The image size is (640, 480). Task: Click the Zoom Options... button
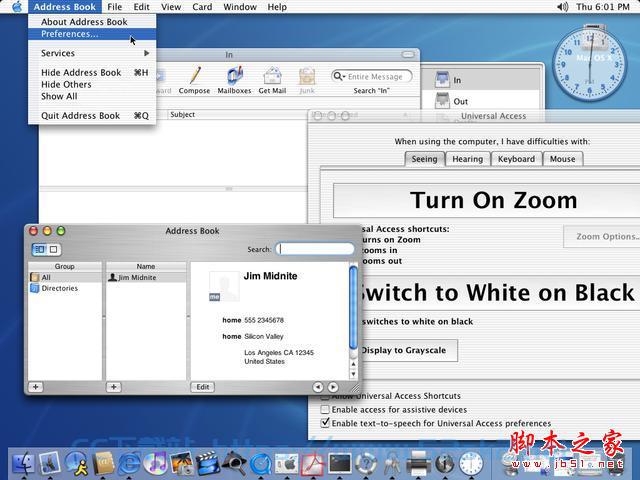pos(602,236)
